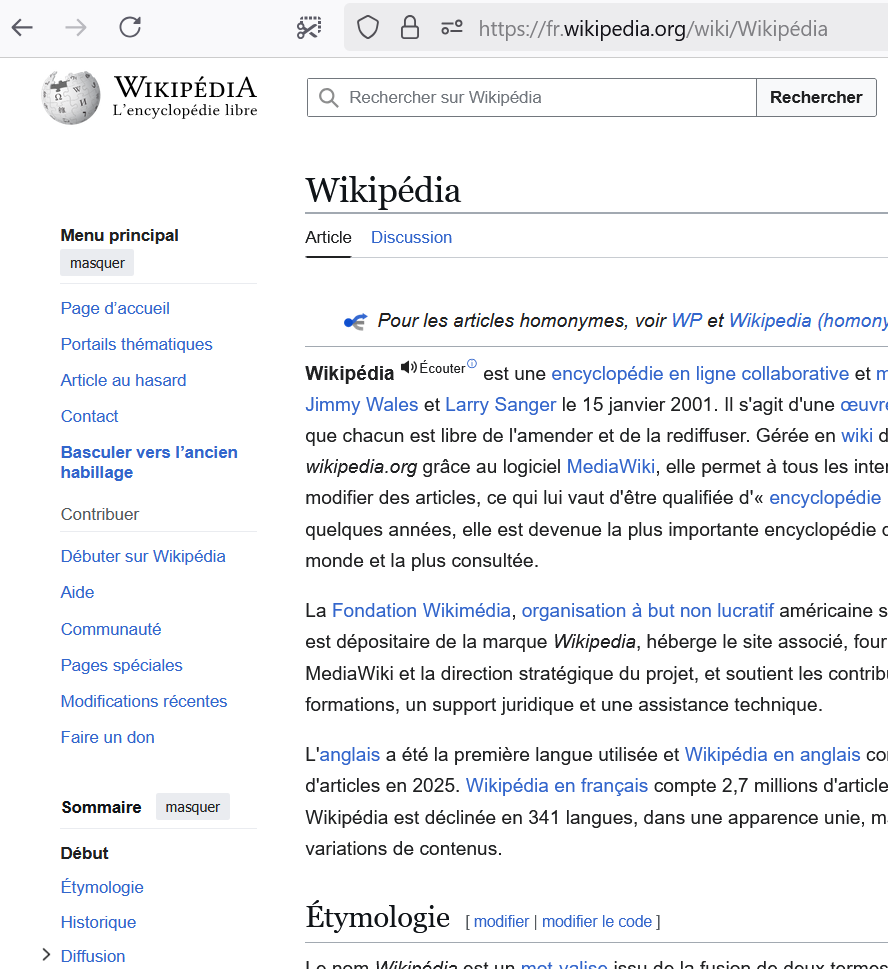Open Débuter sur Wikipédia link
The image size is (888, 969).
(x=143, y=556)
